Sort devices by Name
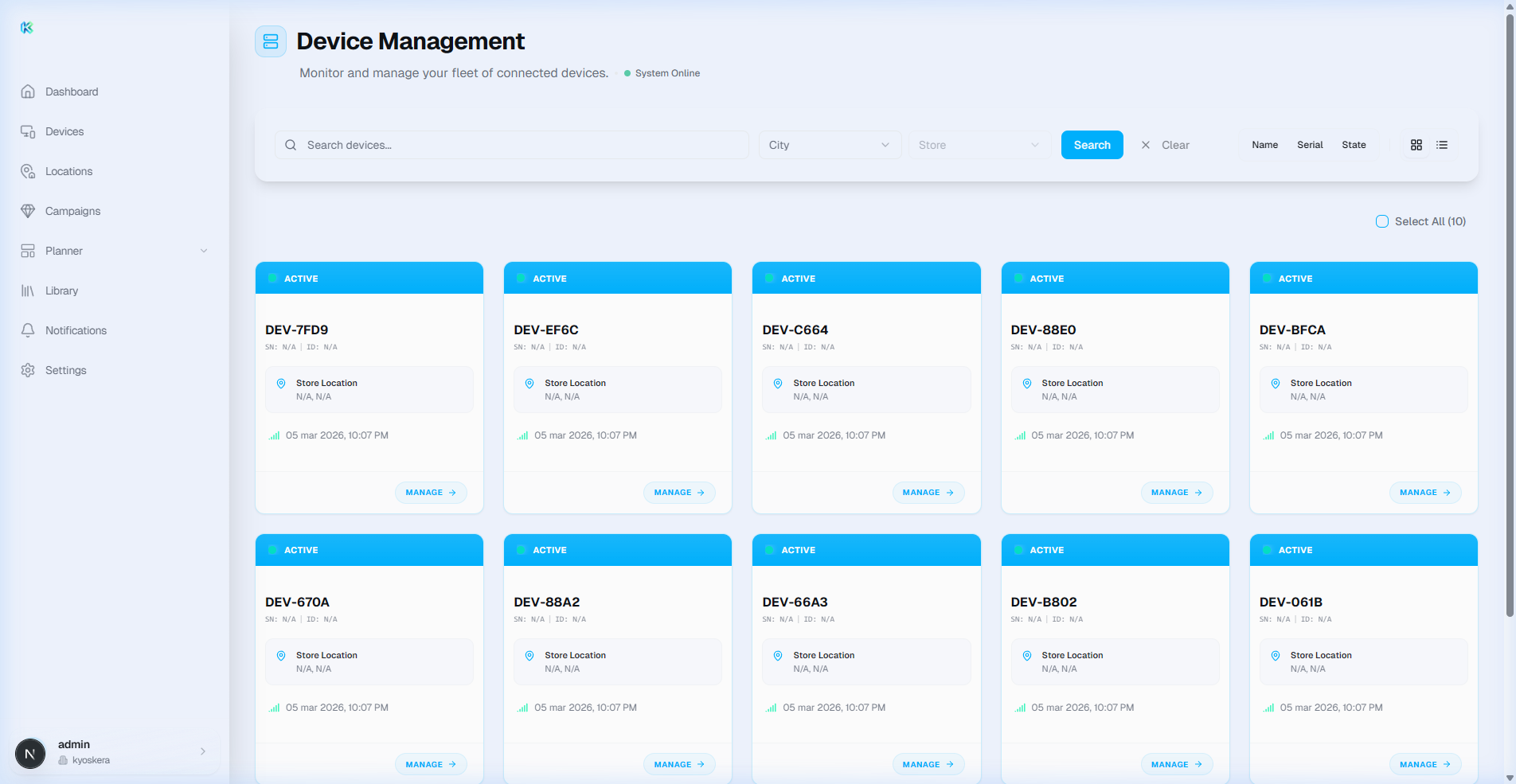The image size is (1516, 784). click(1264, 145)
